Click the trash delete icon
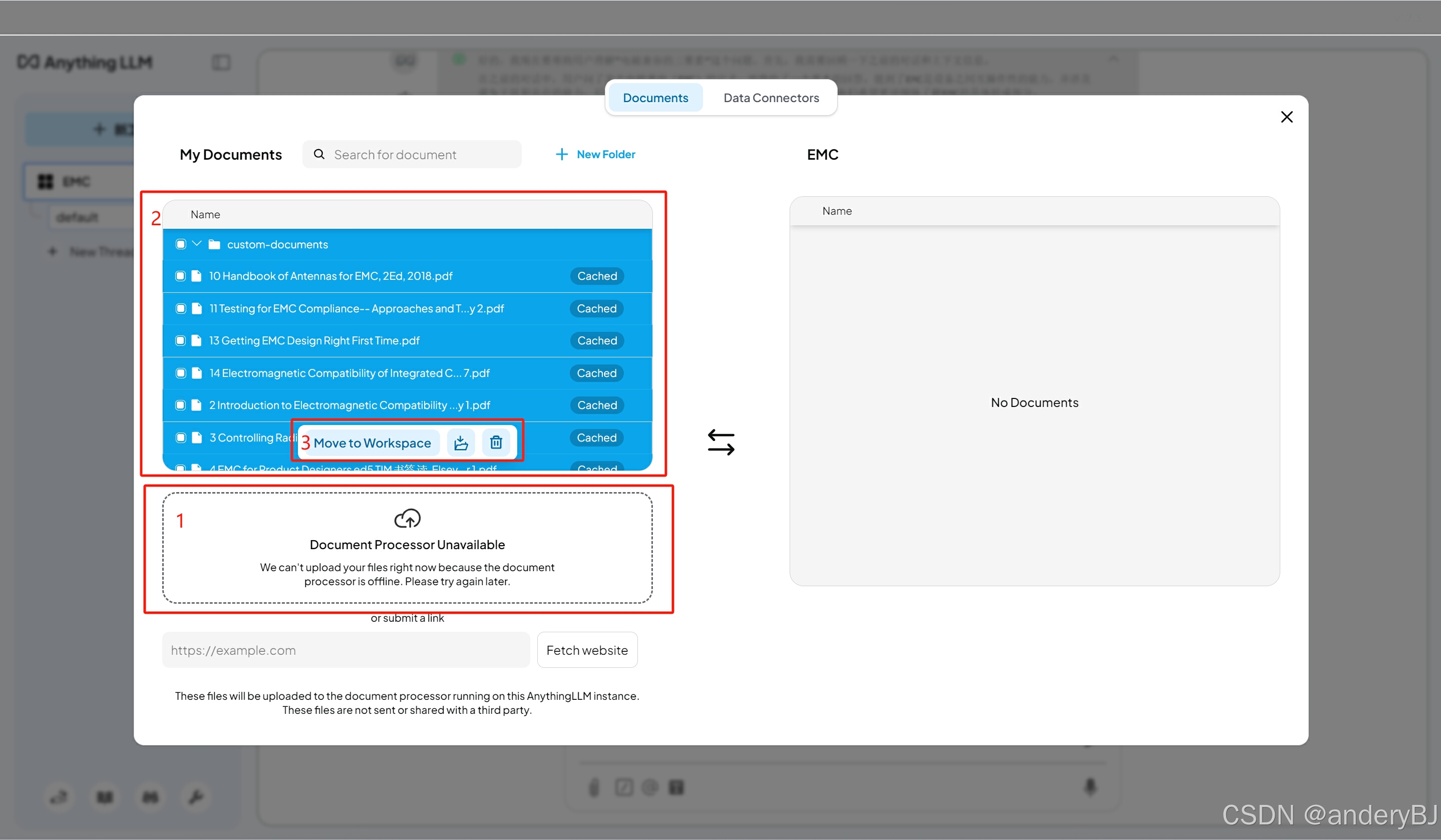 pos(496,443)
